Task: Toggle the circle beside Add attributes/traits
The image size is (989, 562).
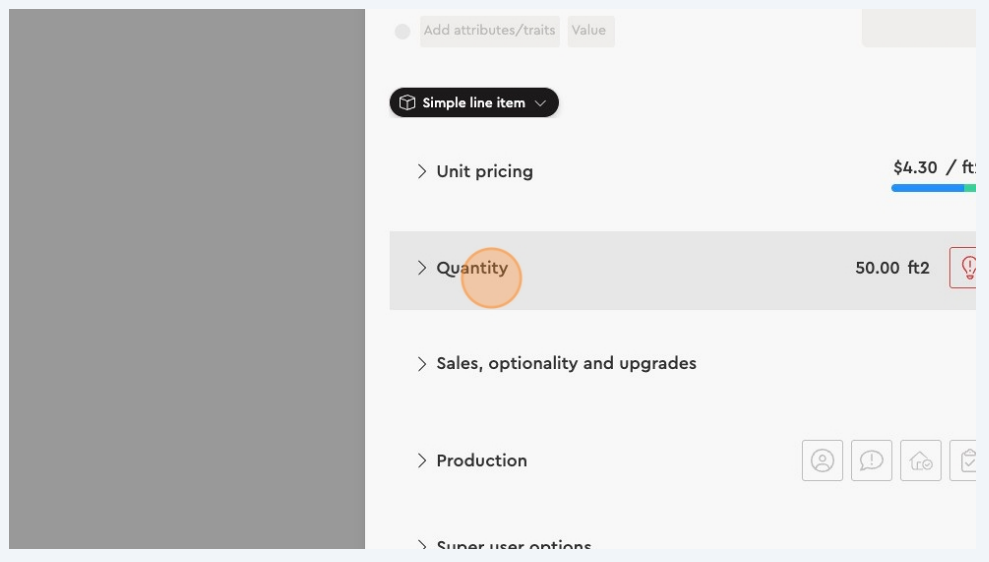Action: (402, 31)
